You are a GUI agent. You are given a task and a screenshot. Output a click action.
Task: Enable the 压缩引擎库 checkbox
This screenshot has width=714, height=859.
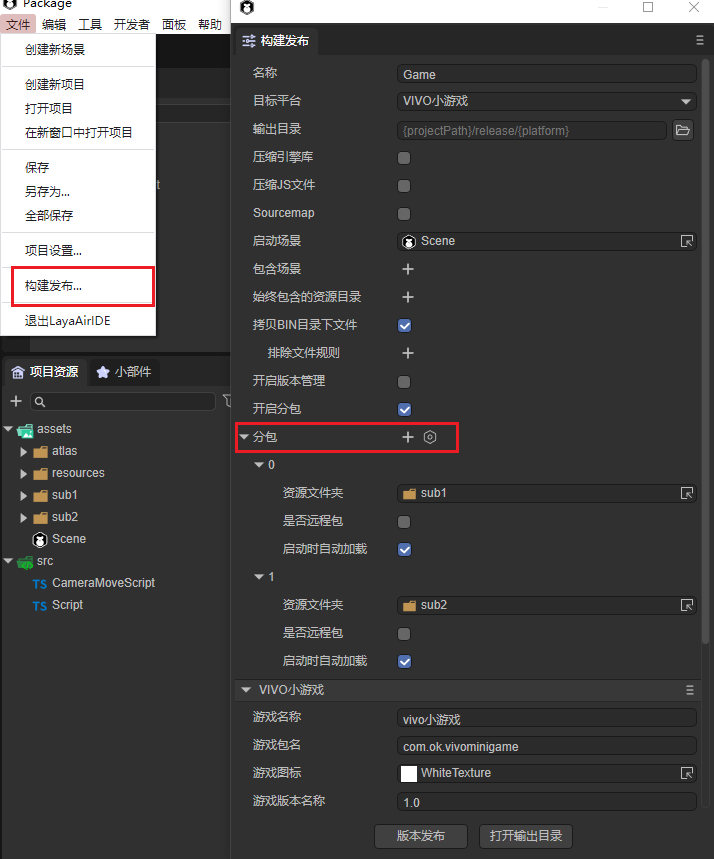click(405, 158)
